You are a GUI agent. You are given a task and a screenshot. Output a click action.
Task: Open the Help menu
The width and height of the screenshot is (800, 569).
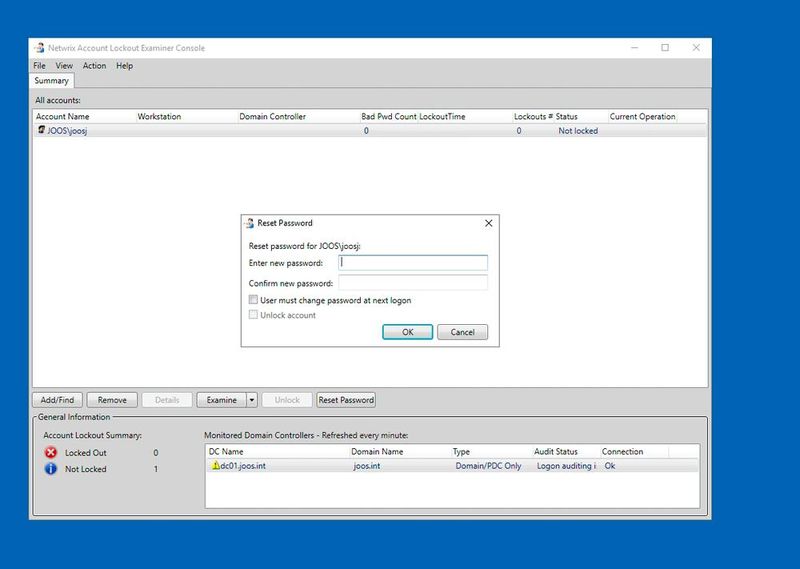(x=124, y=65)
